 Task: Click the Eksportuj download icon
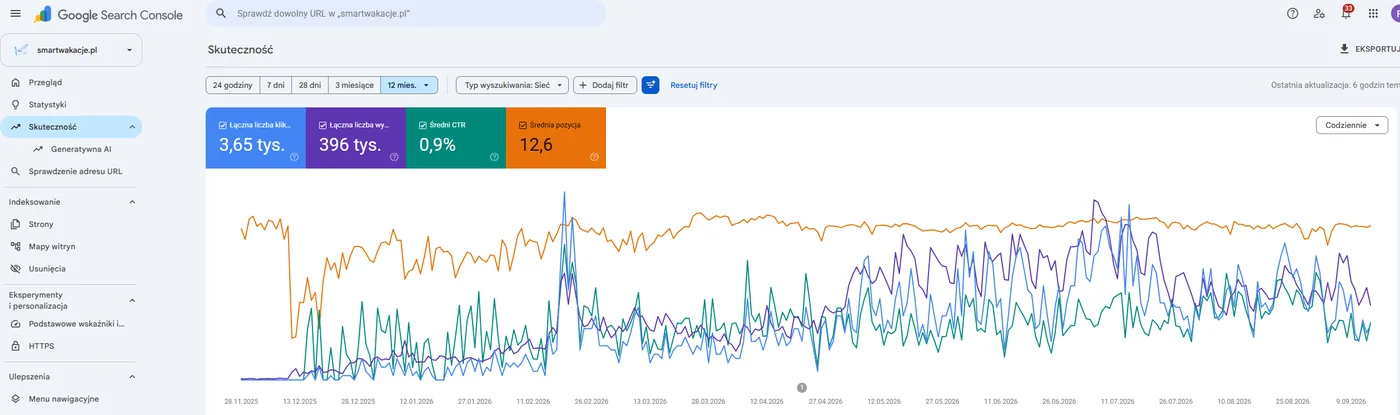click(x=1344, y=49)
